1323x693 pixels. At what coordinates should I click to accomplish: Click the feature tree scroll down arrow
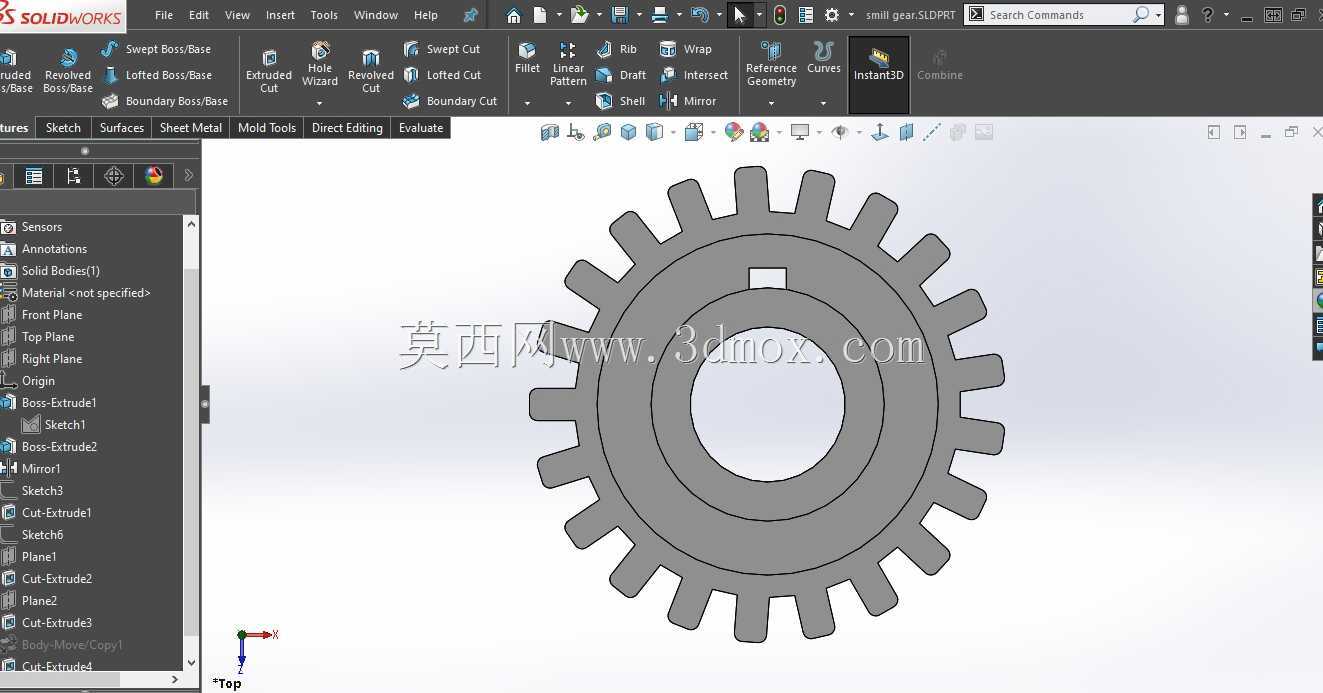tap(192, 662)
